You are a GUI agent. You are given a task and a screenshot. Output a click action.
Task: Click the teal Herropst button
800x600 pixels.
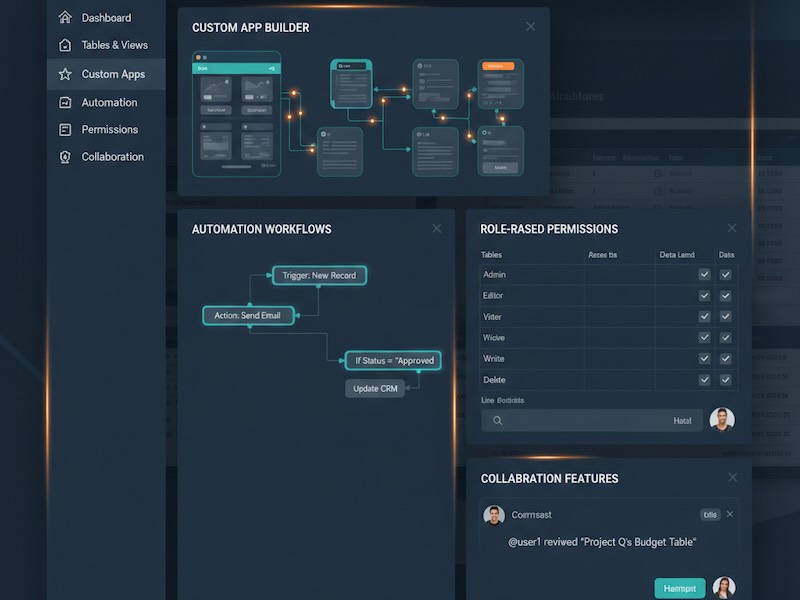[x=680, y=588]
